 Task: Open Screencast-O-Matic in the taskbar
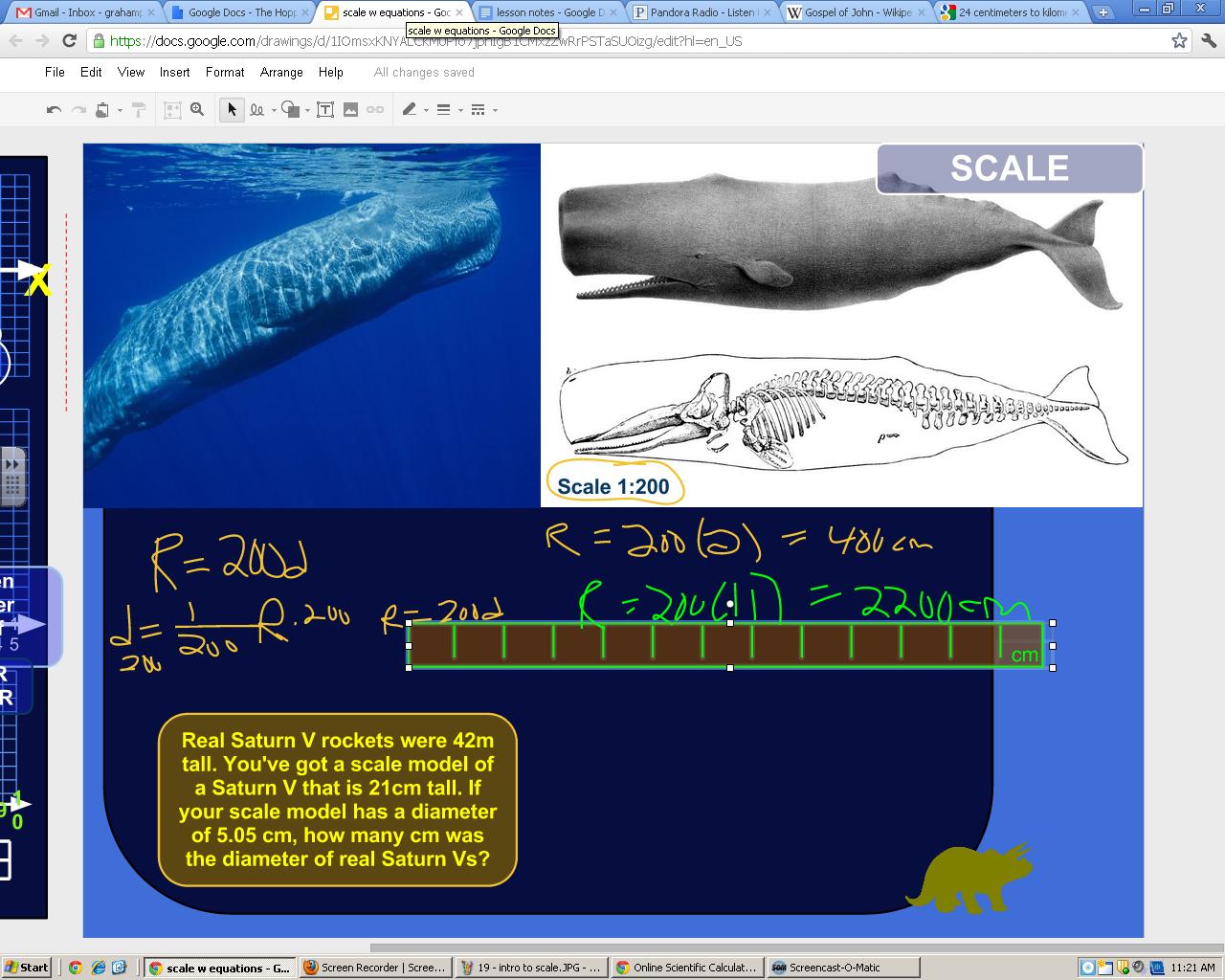[842, 968]
